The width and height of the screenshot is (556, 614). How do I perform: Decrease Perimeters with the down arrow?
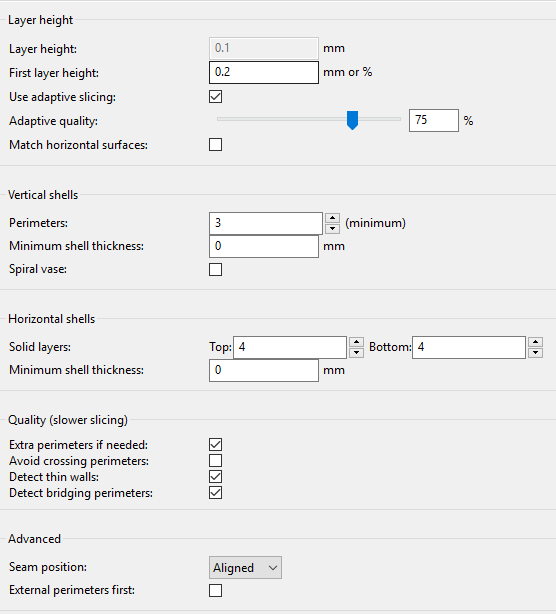332,228
